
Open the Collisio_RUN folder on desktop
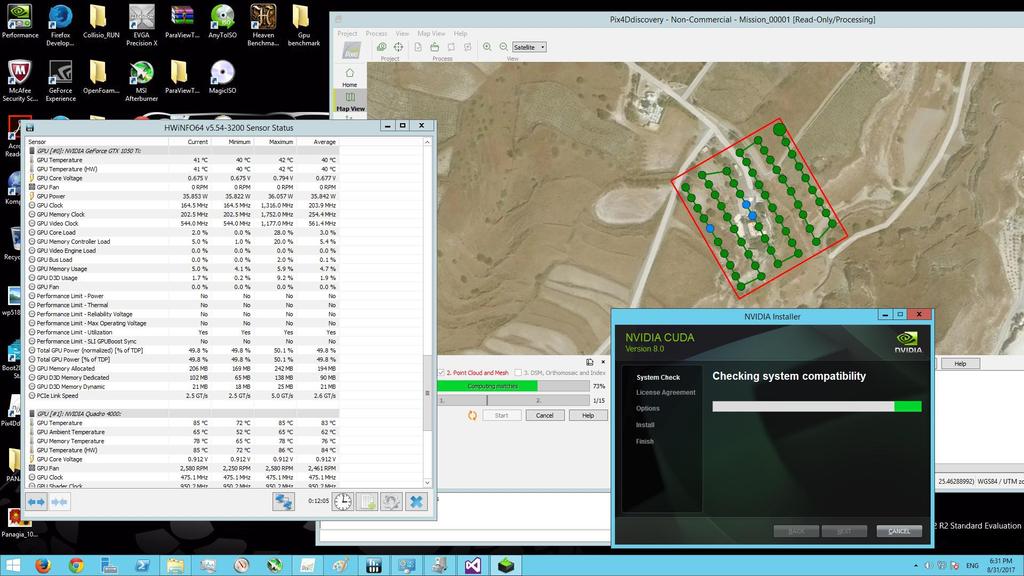[101, 21]
